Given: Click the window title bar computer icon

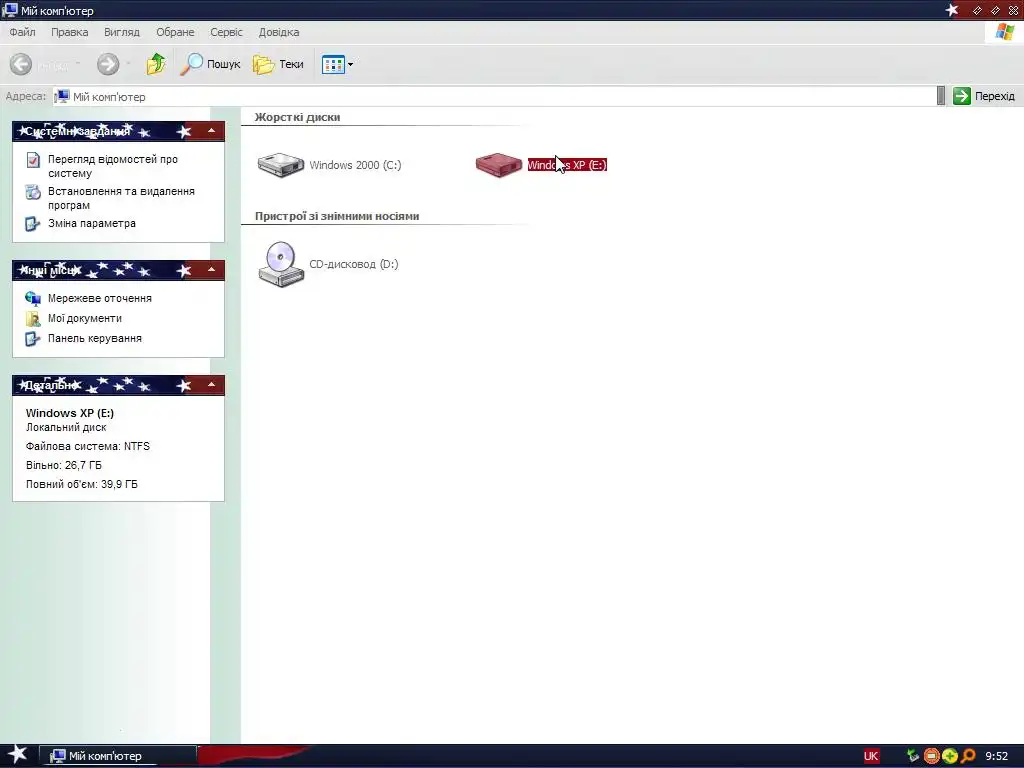Looking at the screenshot, I should [10, 10].
